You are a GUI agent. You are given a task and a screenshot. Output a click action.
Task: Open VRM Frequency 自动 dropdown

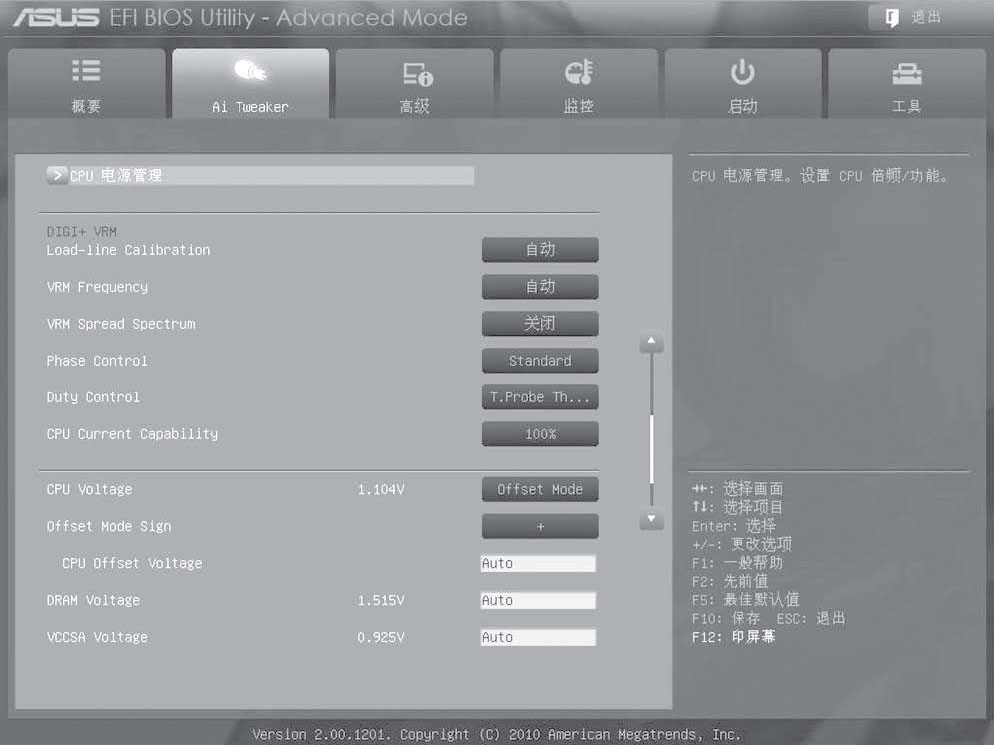[540, 287]
